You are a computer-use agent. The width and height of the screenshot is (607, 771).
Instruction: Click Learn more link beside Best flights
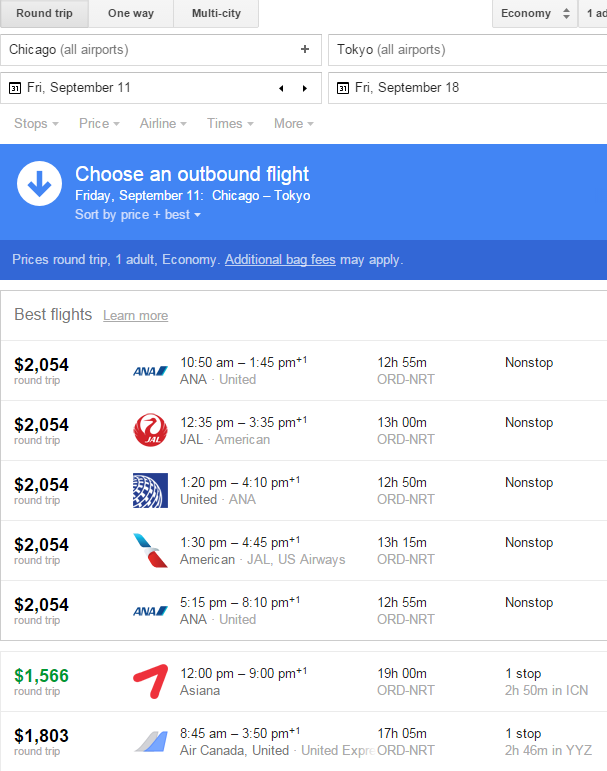(x=135, y=315)
